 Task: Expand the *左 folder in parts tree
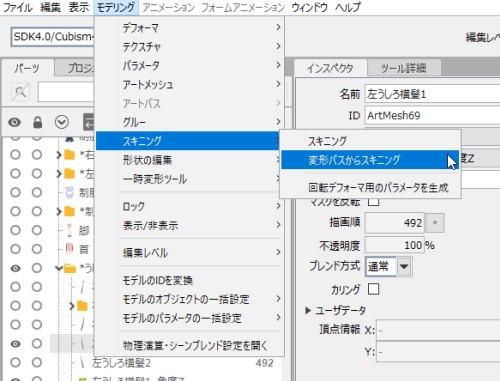point(59,173)
